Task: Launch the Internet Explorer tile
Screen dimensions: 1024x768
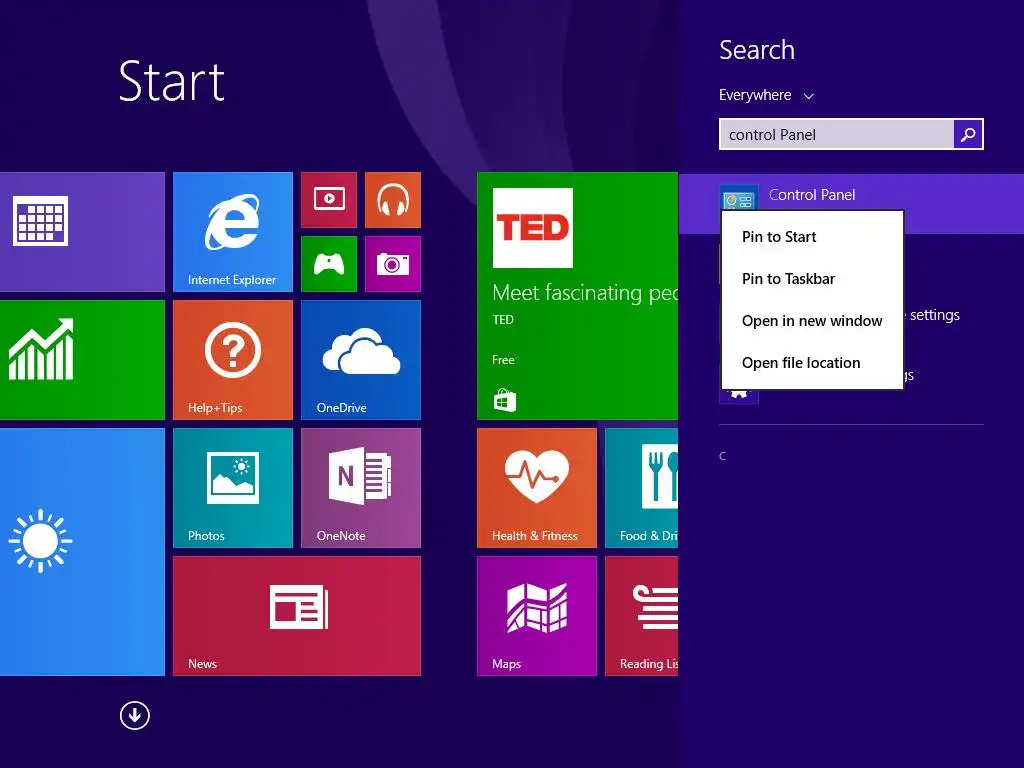Action: [x=232, y=232]
